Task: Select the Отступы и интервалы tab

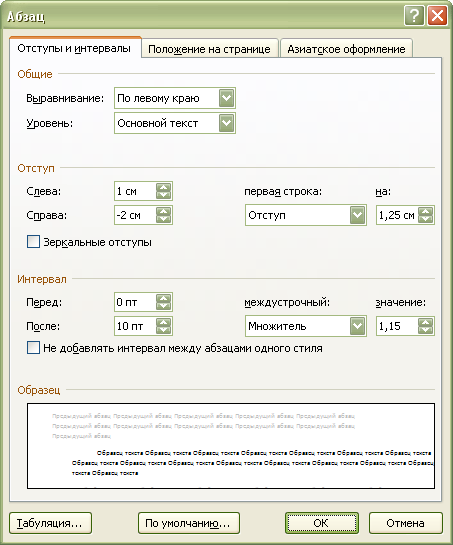Action: (75, 48)
